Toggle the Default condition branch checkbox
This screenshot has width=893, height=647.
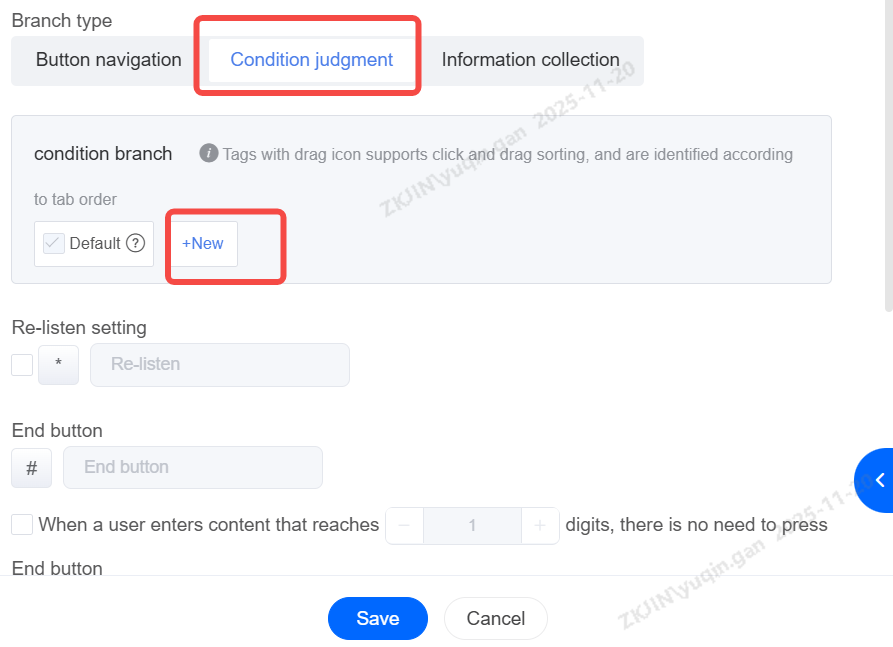coord(54,243)
